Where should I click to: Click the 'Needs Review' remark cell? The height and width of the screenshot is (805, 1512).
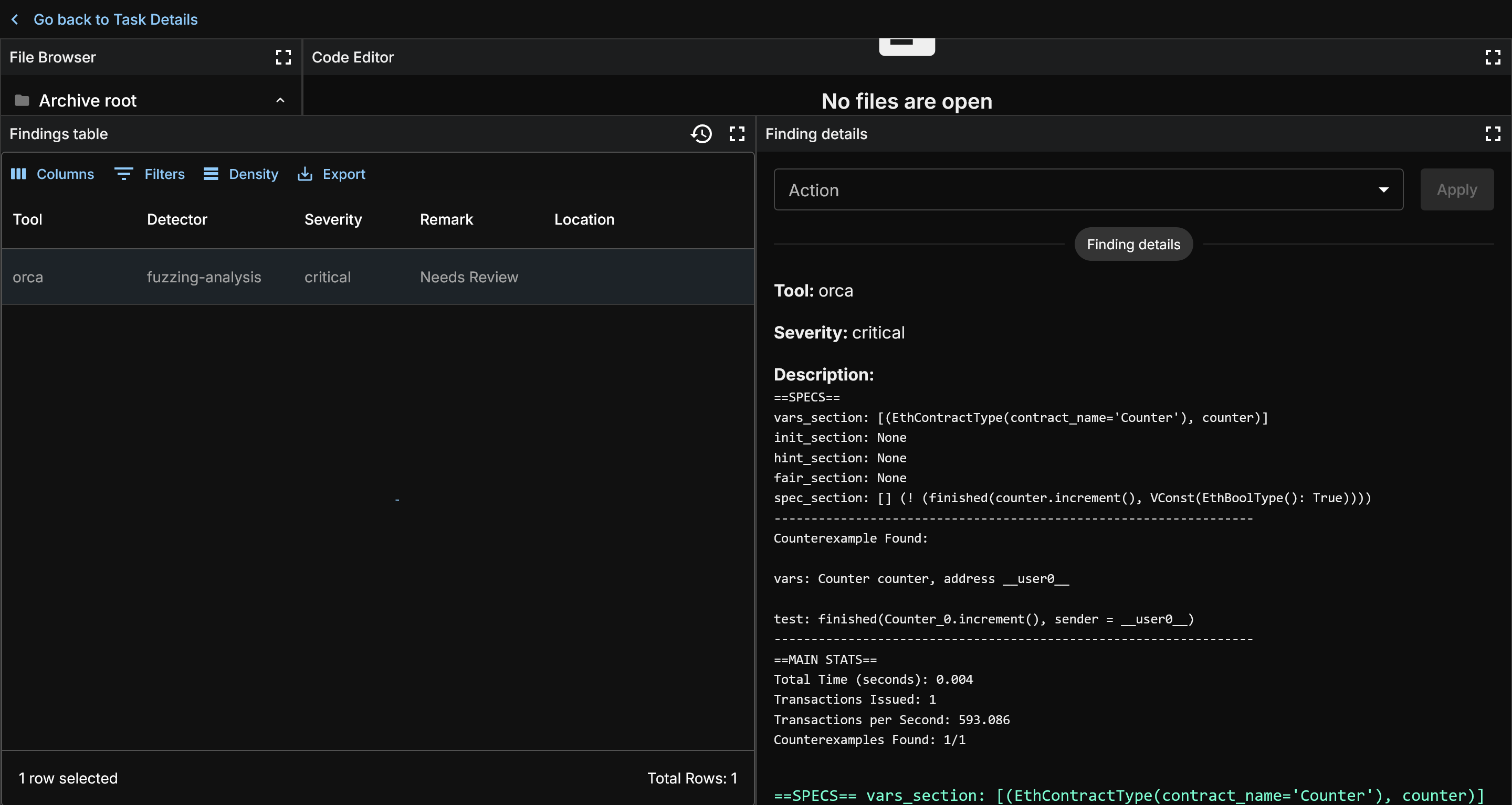point(469,277)
